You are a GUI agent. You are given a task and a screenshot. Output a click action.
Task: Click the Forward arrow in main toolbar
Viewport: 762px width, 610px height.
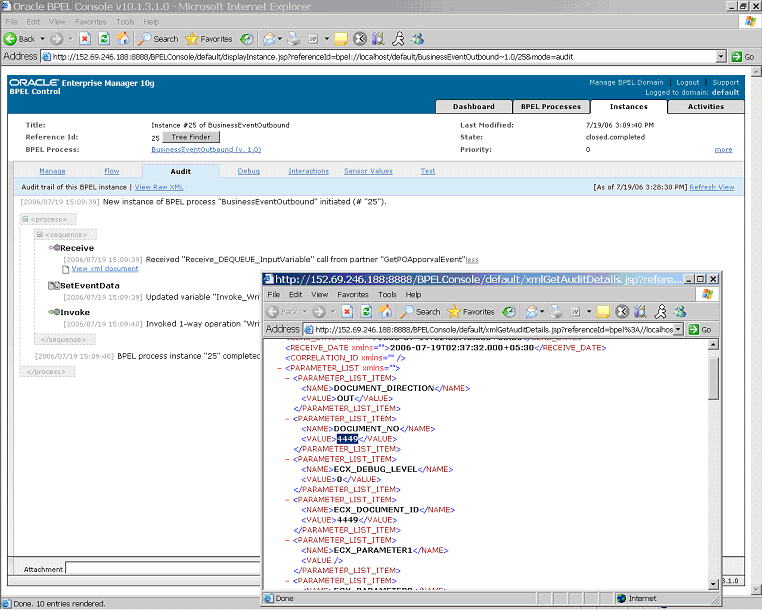[x=57, y=39]
